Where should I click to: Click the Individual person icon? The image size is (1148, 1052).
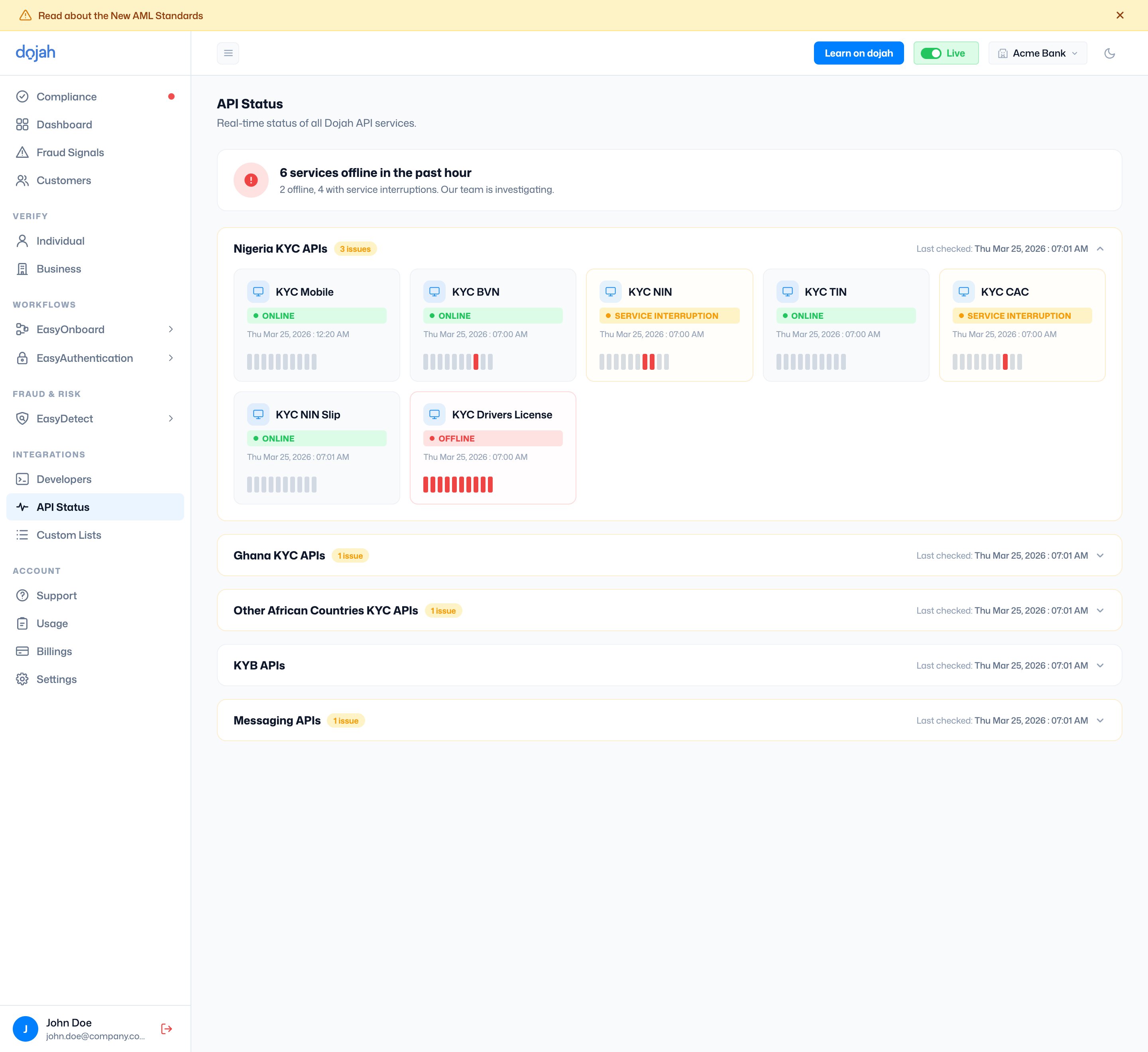(22, 241)
